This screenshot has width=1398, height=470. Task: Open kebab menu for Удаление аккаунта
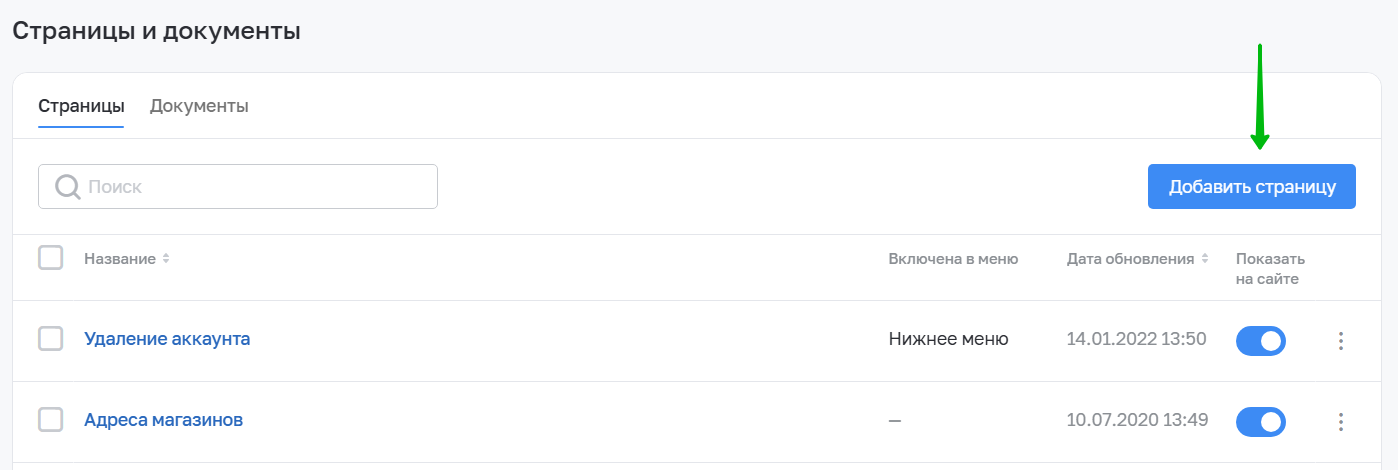1341,341
